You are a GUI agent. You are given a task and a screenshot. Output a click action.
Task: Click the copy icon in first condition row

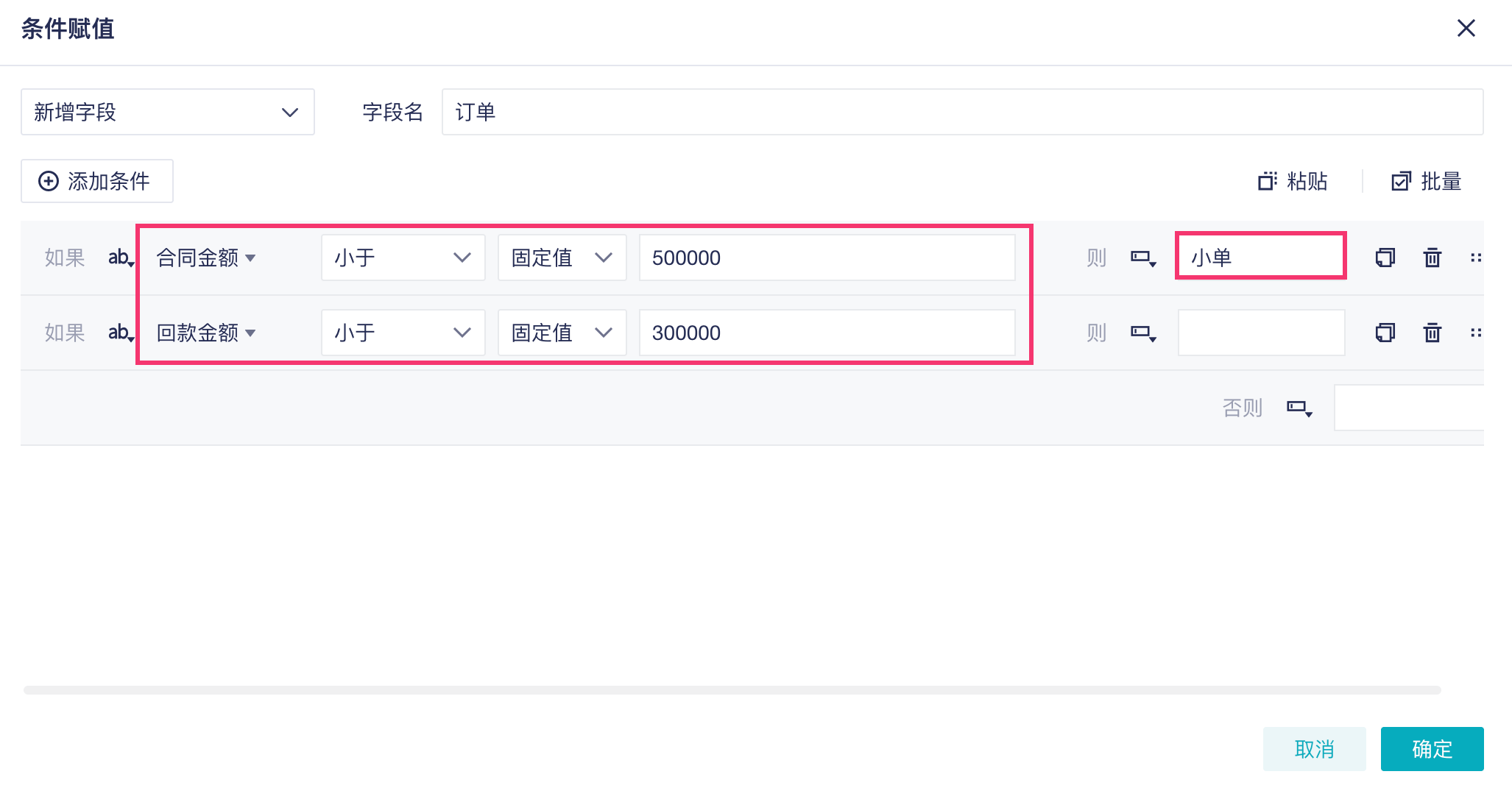pos(1385,258)
